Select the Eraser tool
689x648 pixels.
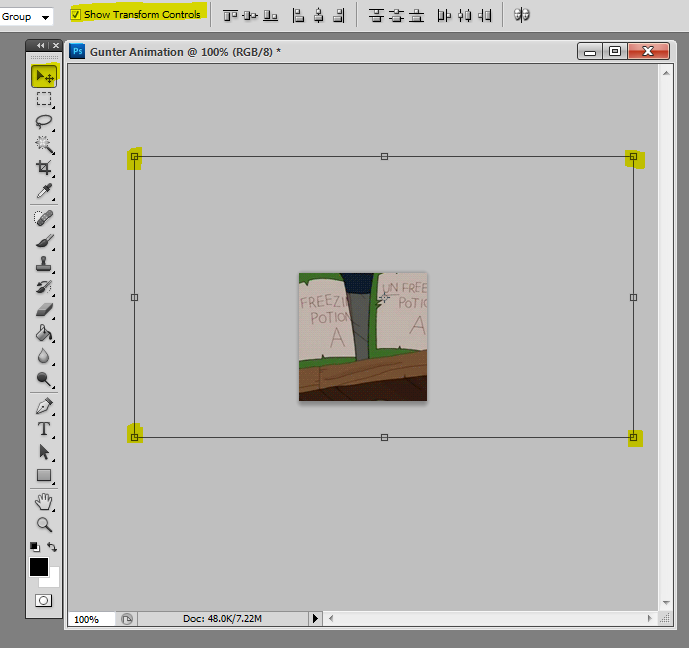tap(44, 310)
